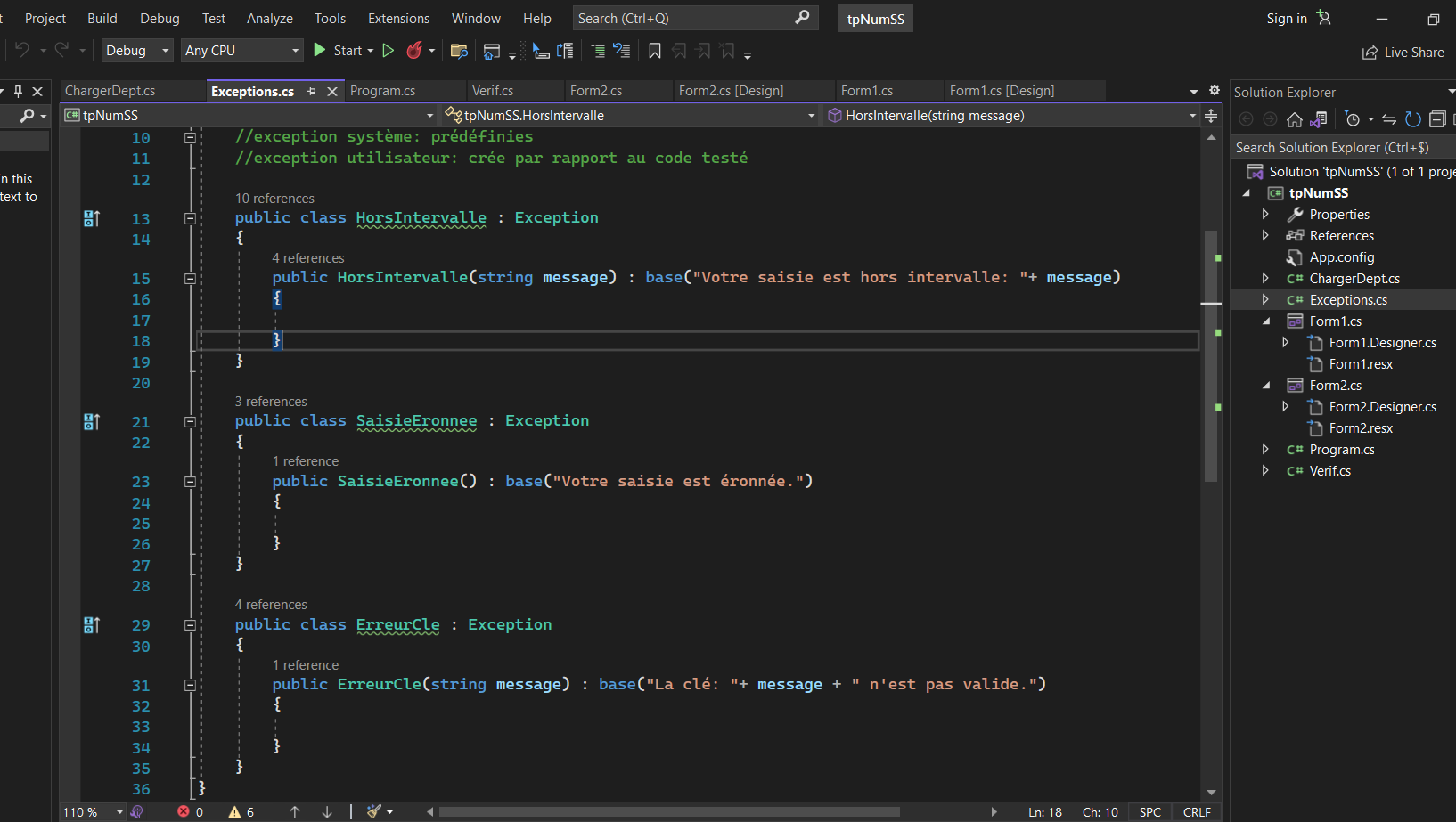Click the Hot Reload flame icon

(x=414, y=51)
